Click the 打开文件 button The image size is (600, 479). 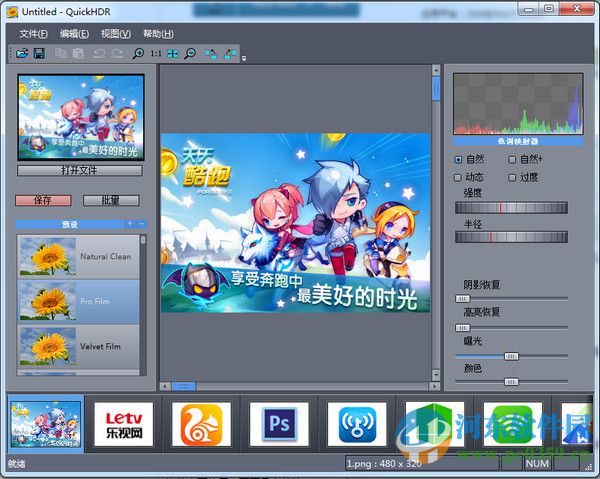pyautogui.click(x=80, y=170)
